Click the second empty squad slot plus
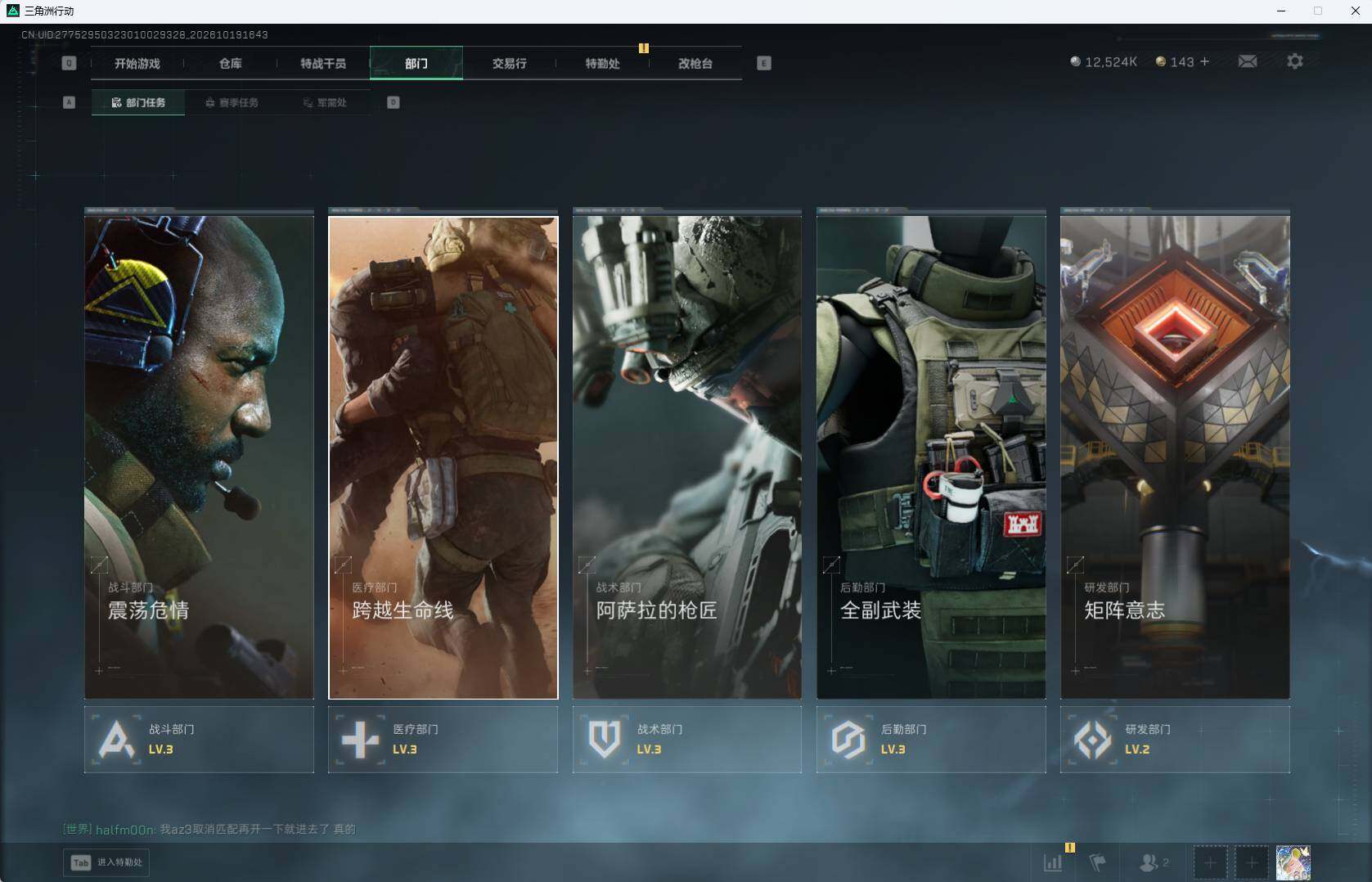 [1252, 862]
